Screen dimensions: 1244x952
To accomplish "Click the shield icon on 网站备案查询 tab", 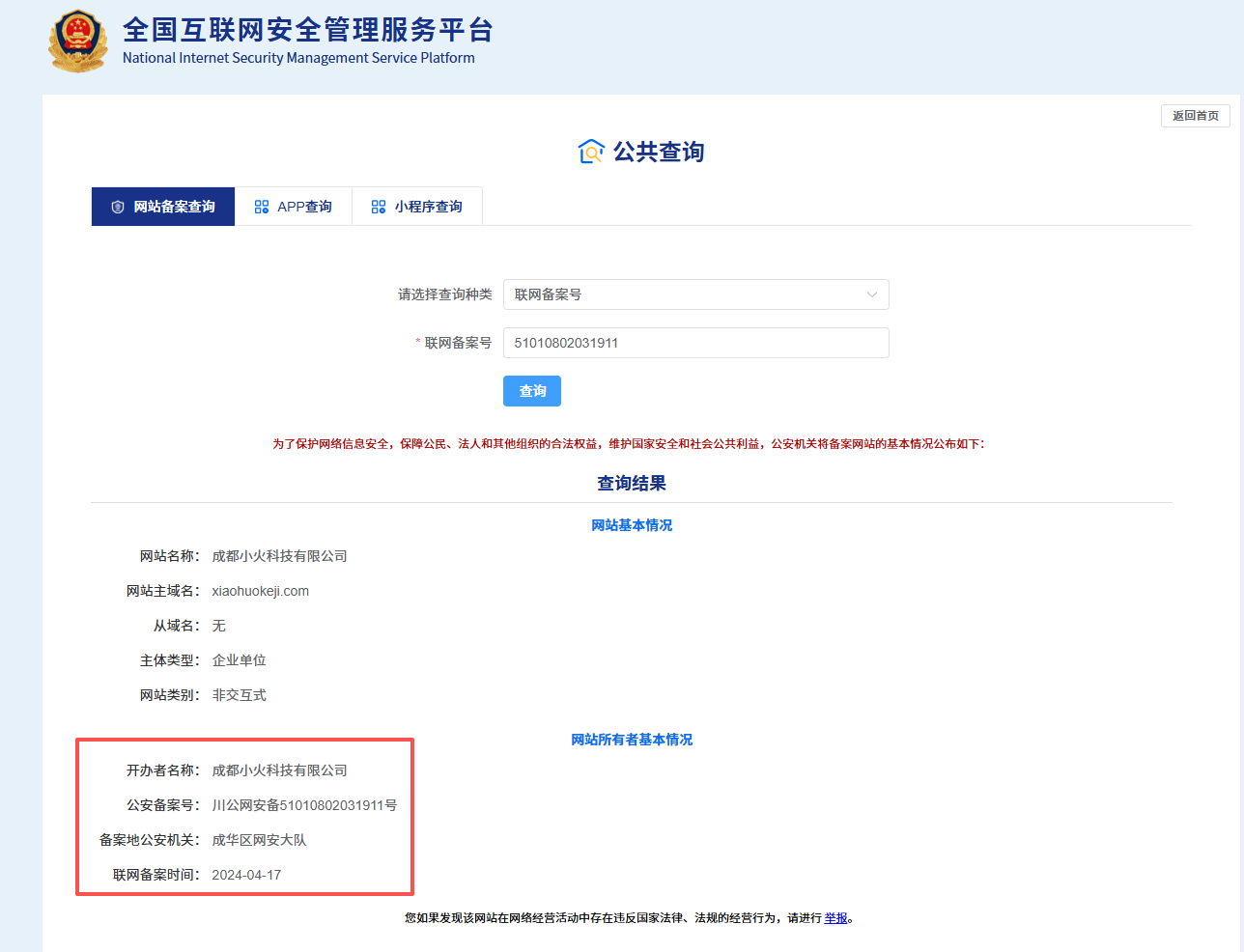I will [x=118, y=207].
